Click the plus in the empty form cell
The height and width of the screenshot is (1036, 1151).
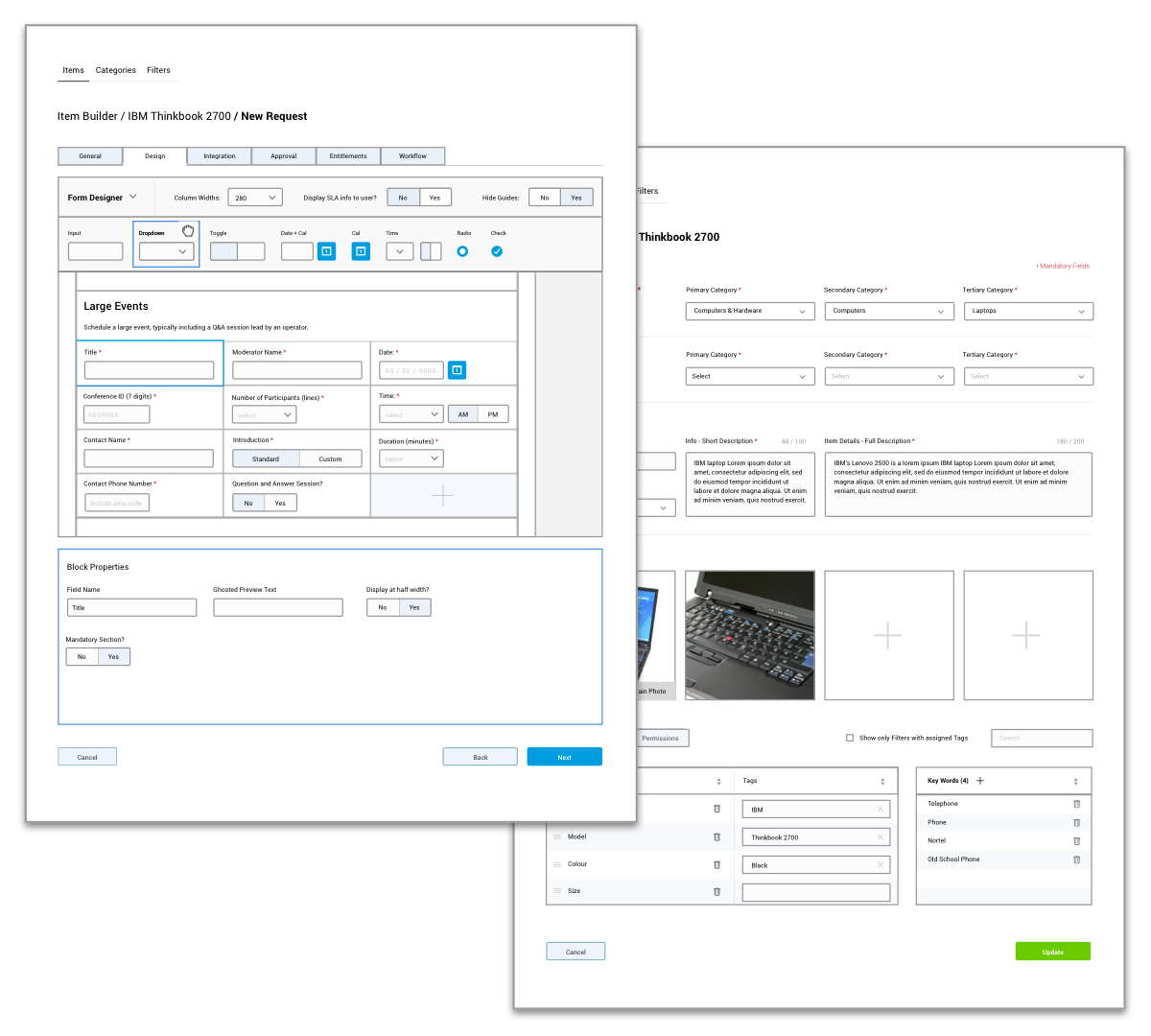(x=443, y=496)
